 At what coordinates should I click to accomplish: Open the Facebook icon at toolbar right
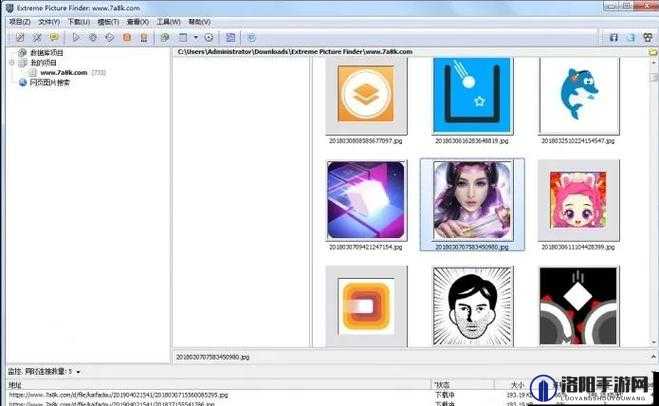pos(614,37)
